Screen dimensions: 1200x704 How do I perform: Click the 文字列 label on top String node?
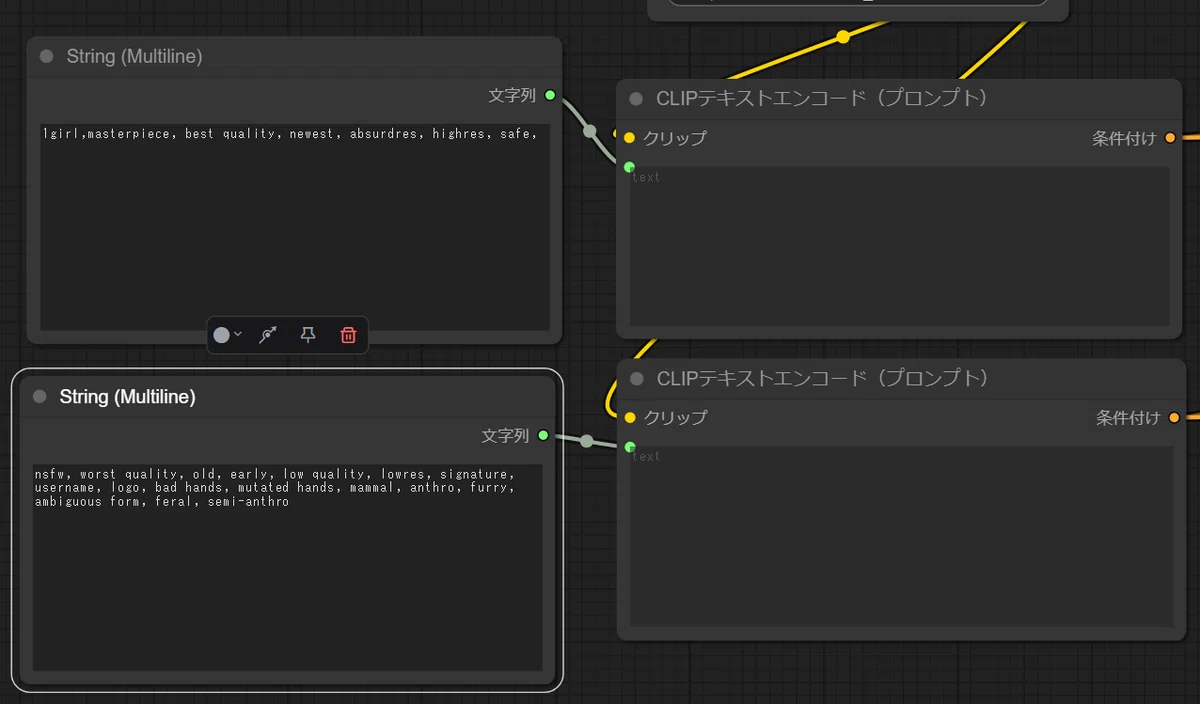coord(512,95)
